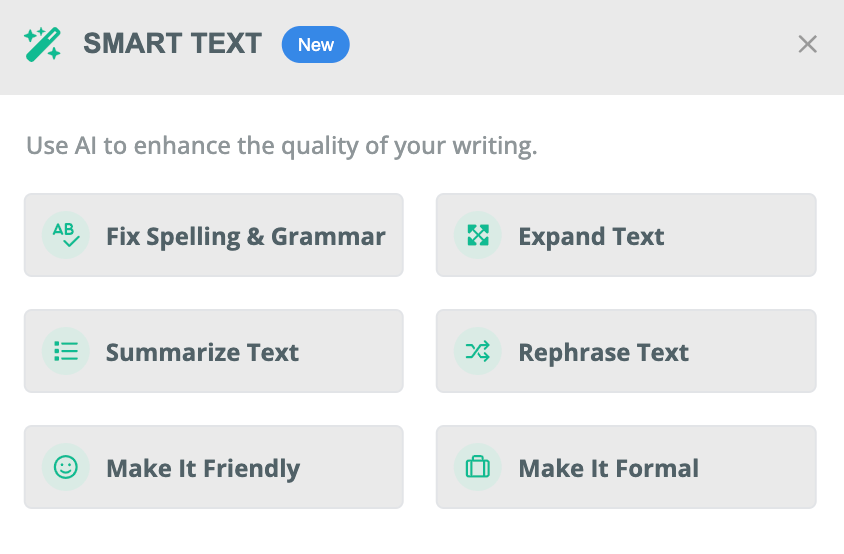
Task: Click the shuffle arrows rephrase icon
Action: [x=477, y=352]
